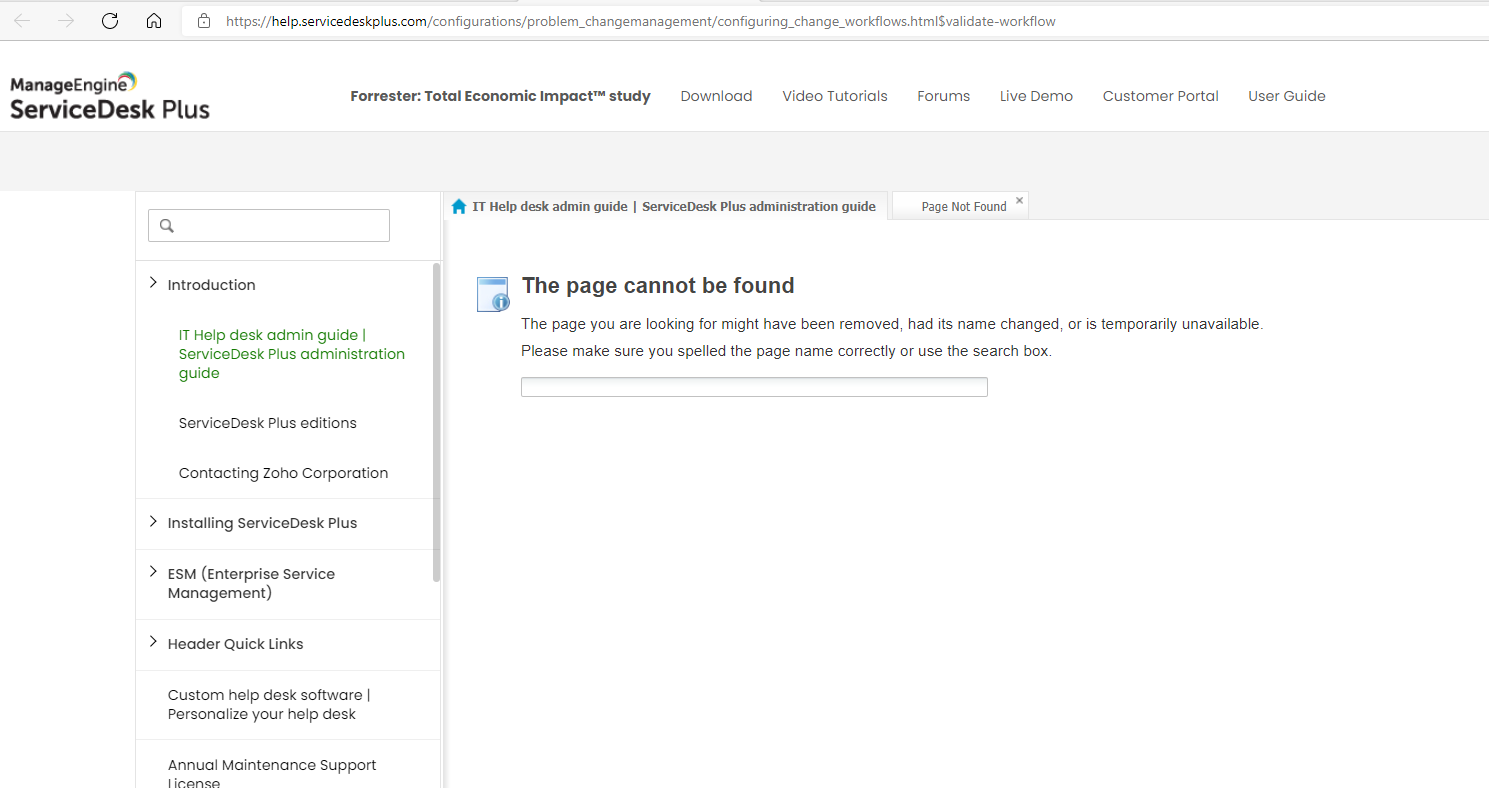Select the Introduction tree item
The height and width of the screenshot is (788, 1489).
point(211,285)
